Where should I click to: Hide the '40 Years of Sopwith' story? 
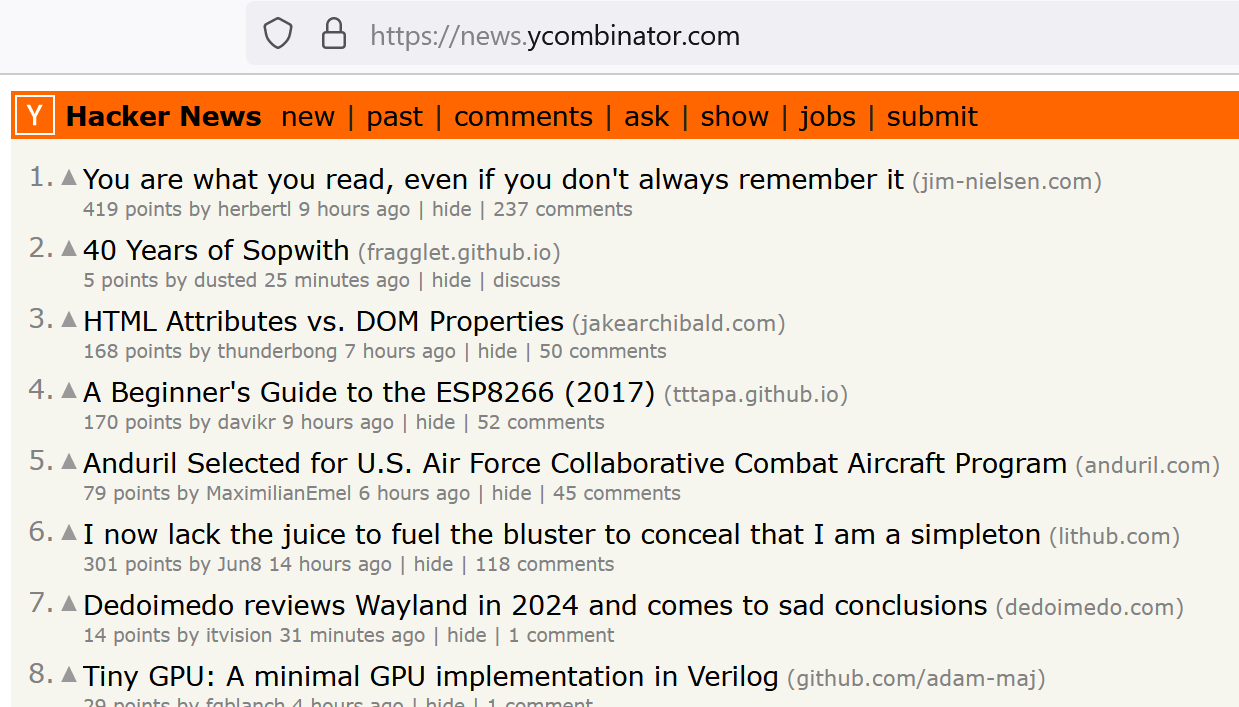(x=451, y=280)
